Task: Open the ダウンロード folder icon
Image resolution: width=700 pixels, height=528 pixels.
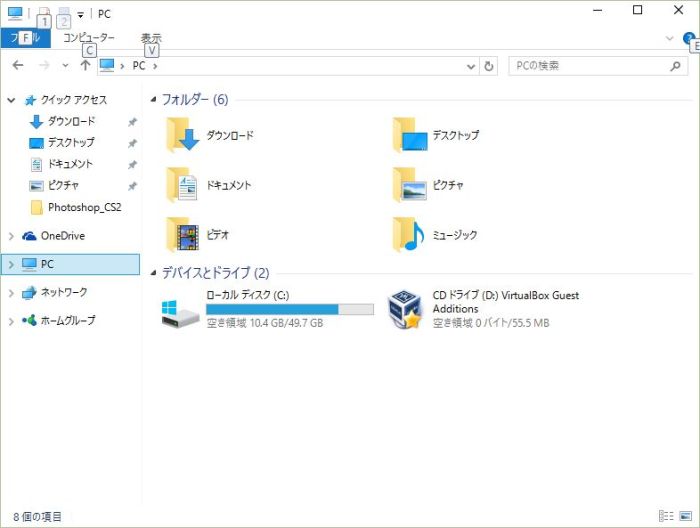Action: (x=183, y=135)
